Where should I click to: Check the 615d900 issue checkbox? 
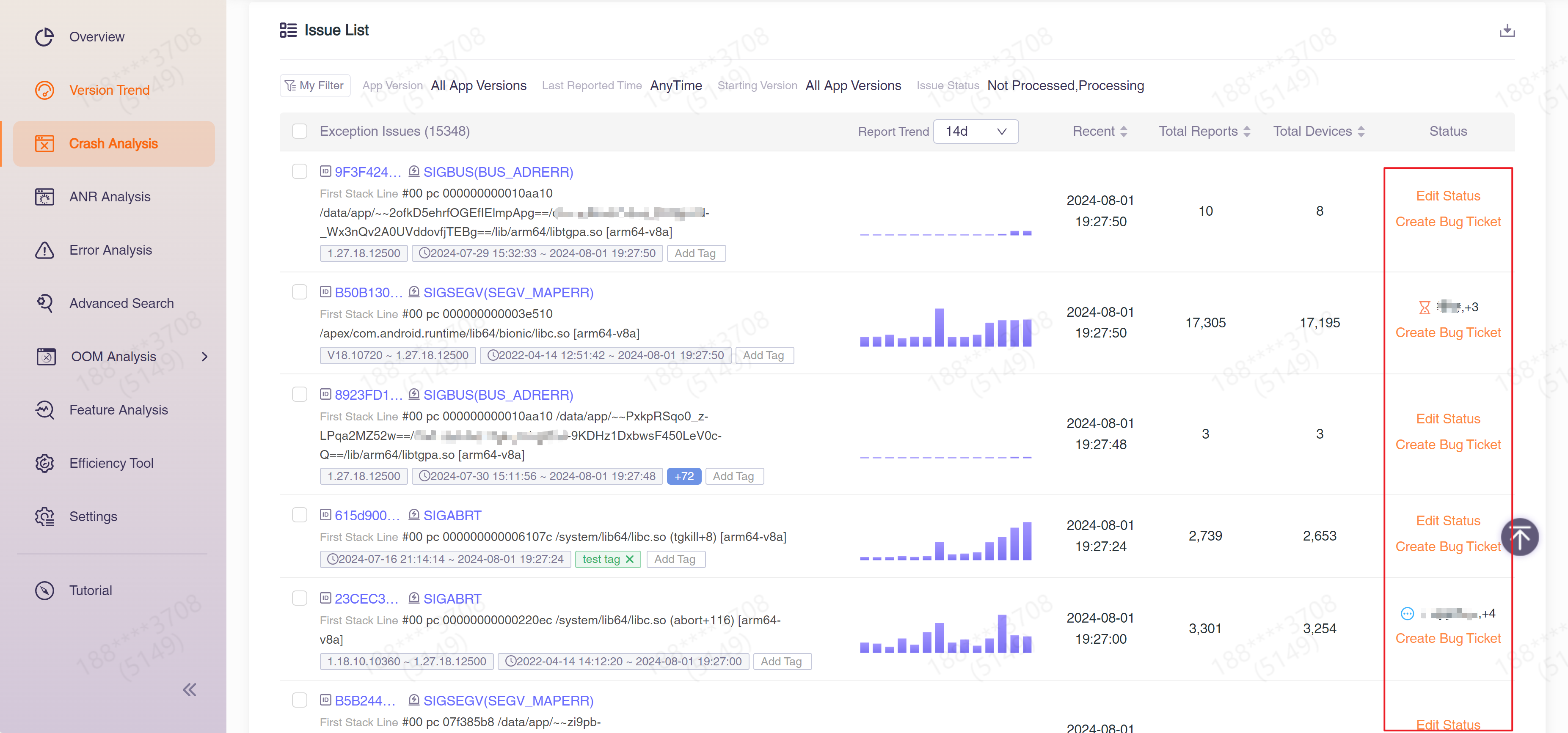pyautogui.click(x=300, y=515)
